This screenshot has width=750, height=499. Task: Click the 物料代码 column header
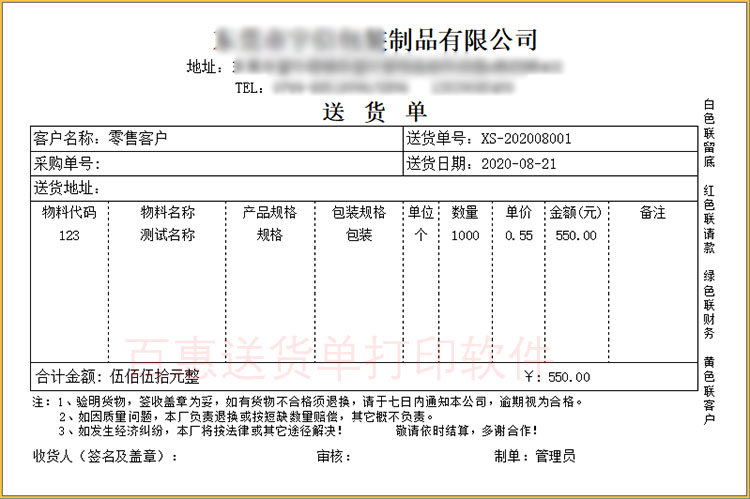click(x=69, y=212)
